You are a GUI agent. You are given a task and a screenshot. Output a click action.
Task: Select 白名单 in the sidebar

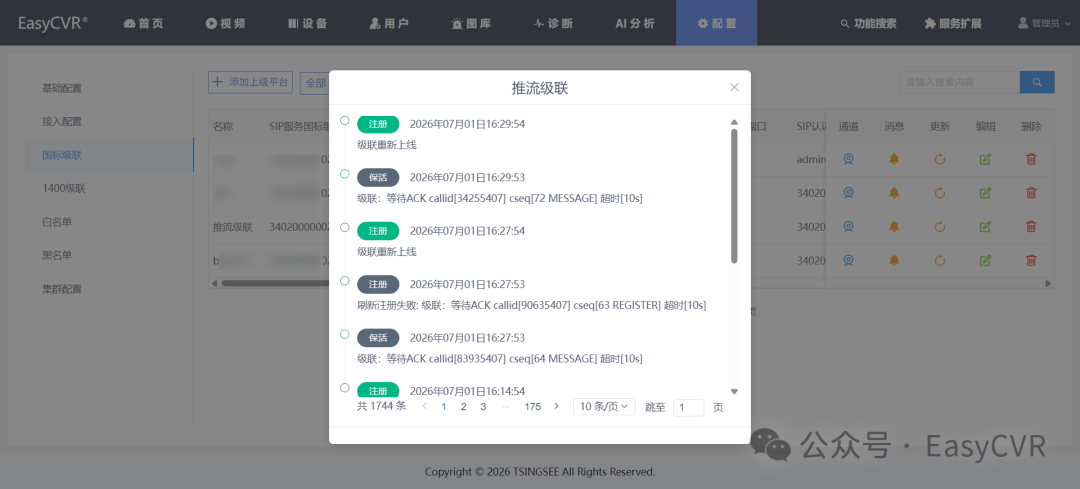point(57,222)
